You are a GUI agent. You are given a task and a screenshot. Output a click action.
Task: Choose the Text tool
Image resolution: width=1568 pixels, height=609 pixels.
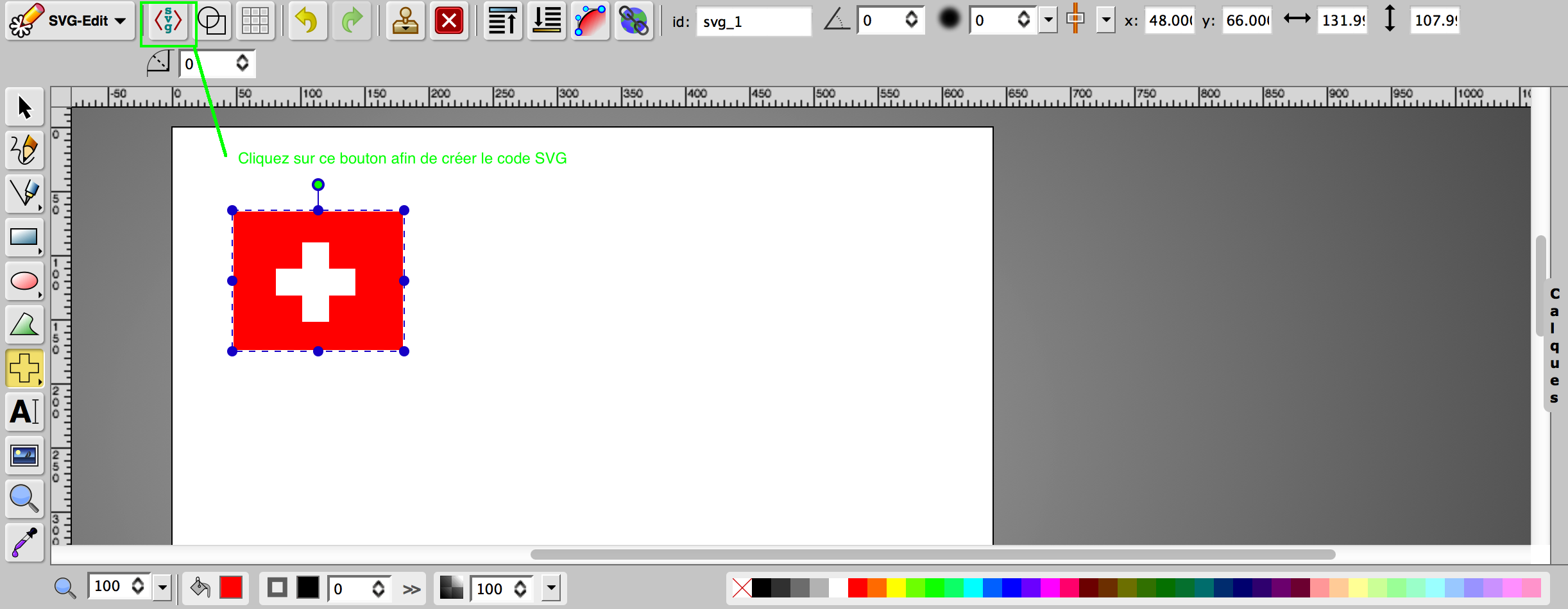tap(24, 412)
